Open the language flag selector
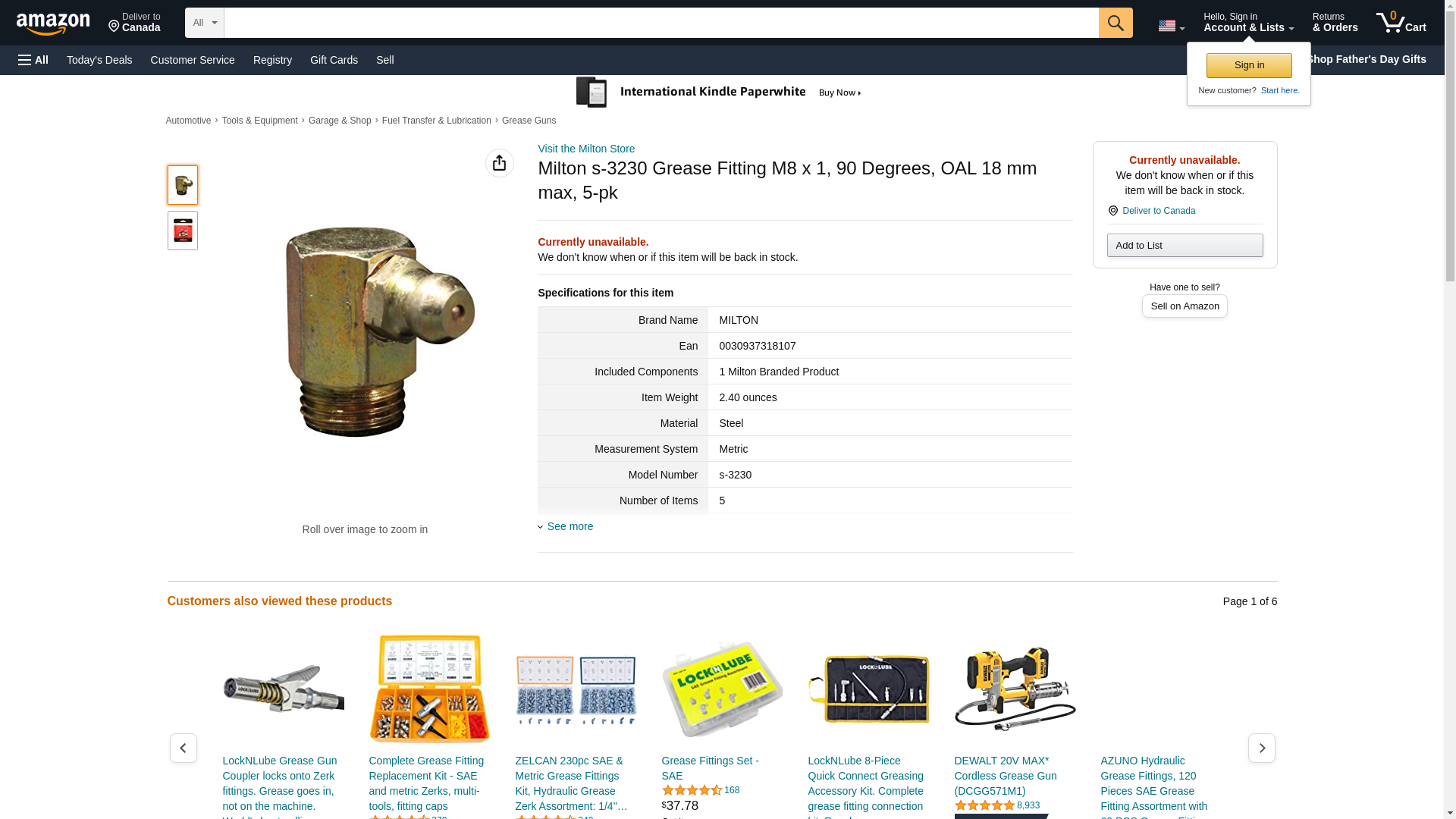The image size is (1456, 819). pos(1171,26)
